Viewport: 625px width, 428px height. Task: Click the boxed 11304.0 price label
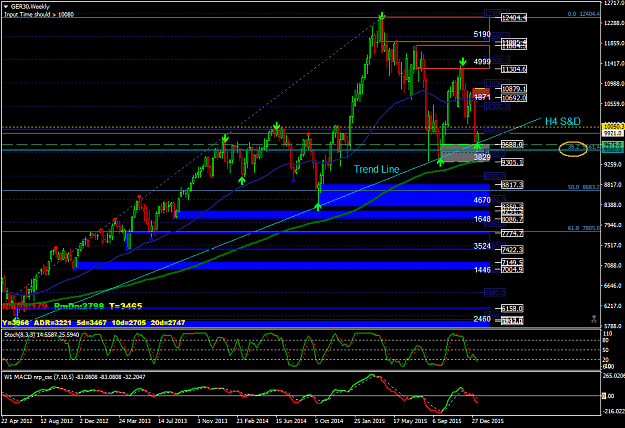(514, 69)
